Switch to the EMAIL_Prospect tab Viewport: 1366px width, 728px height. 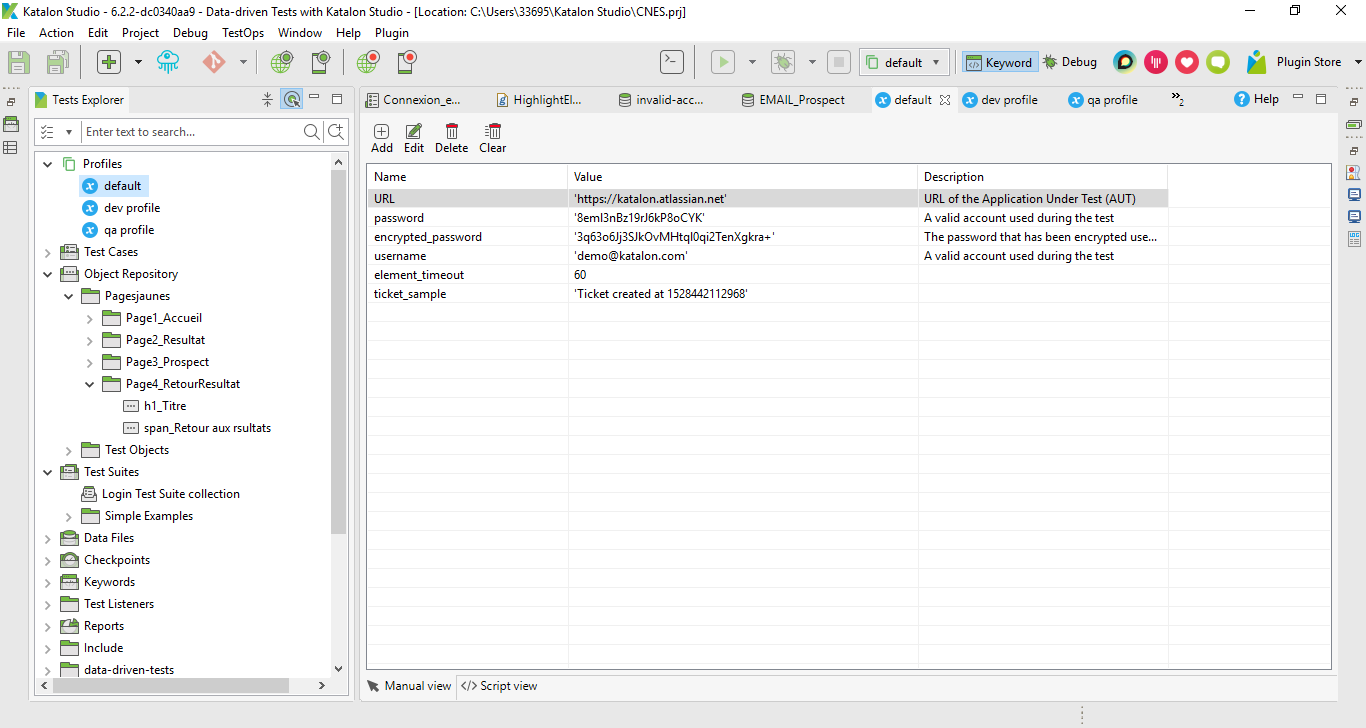pos(793,100)
